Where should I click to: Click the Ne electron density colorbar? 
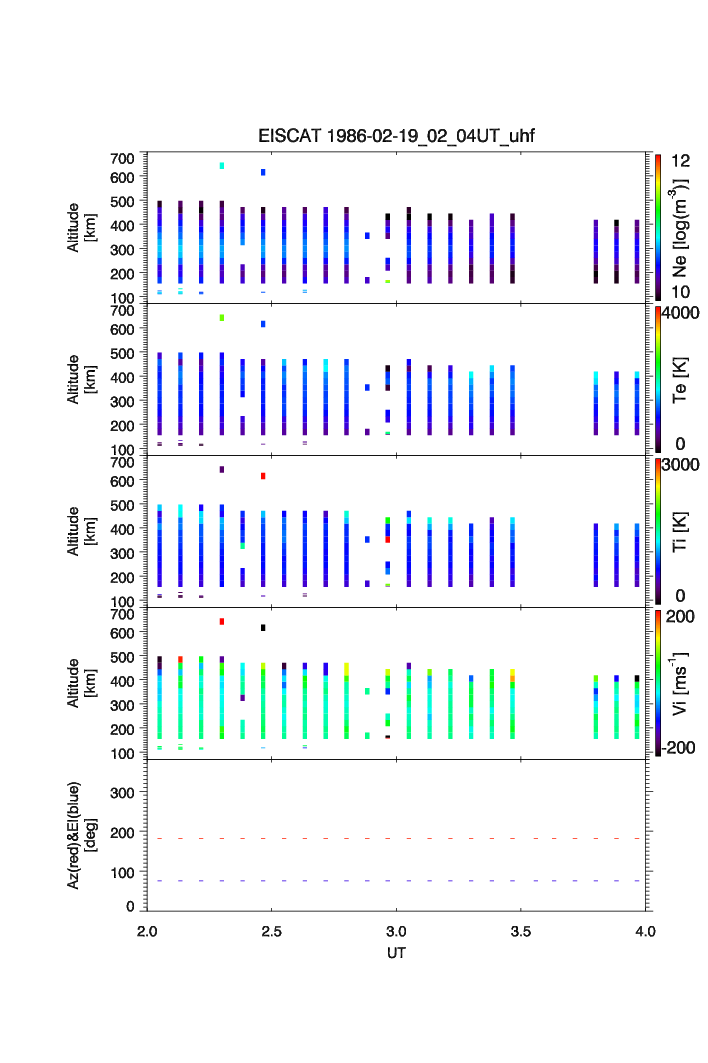pyautogui.click(x=658, y=227)
